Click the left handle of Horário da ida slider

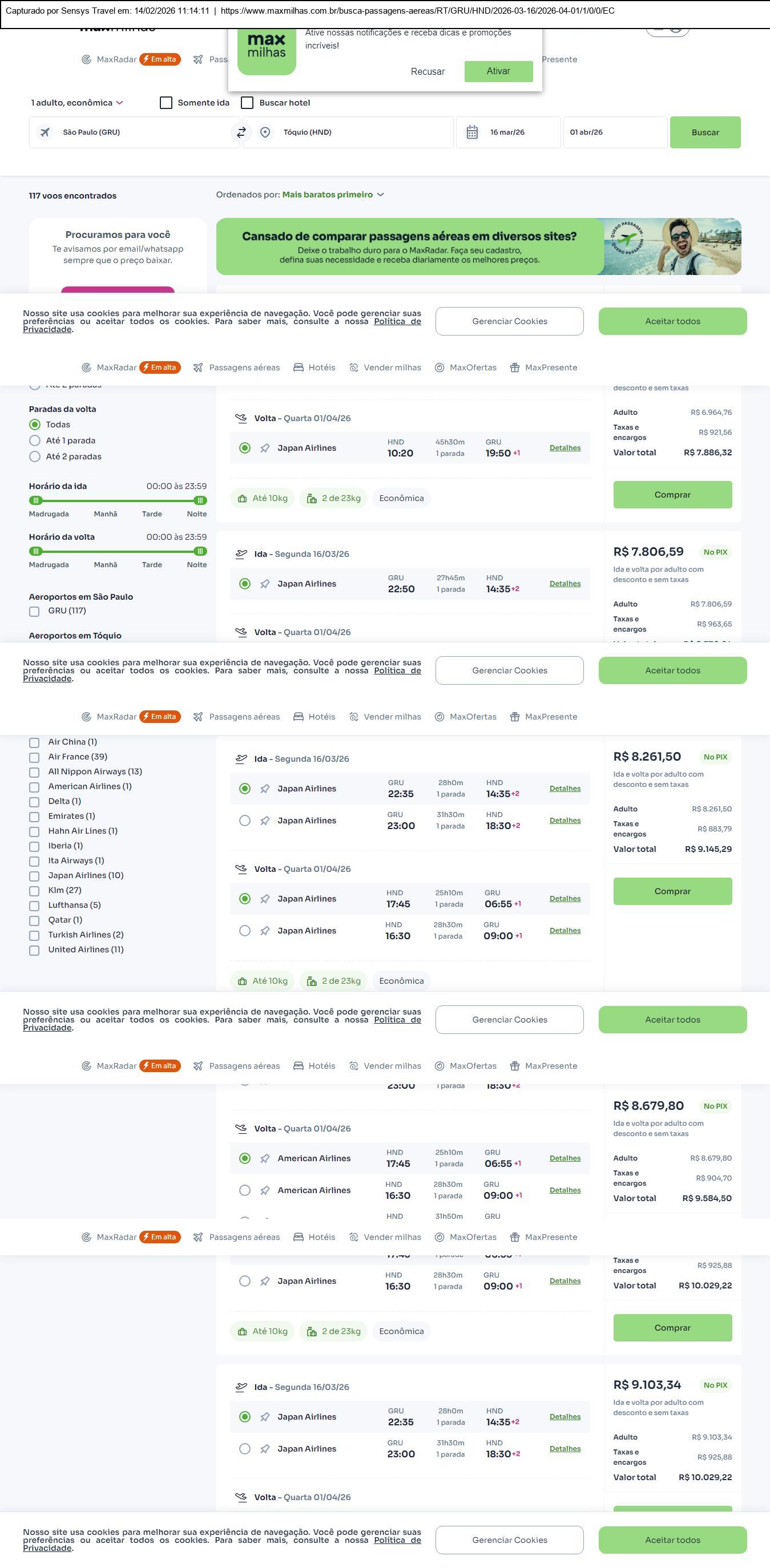[36, 500]
